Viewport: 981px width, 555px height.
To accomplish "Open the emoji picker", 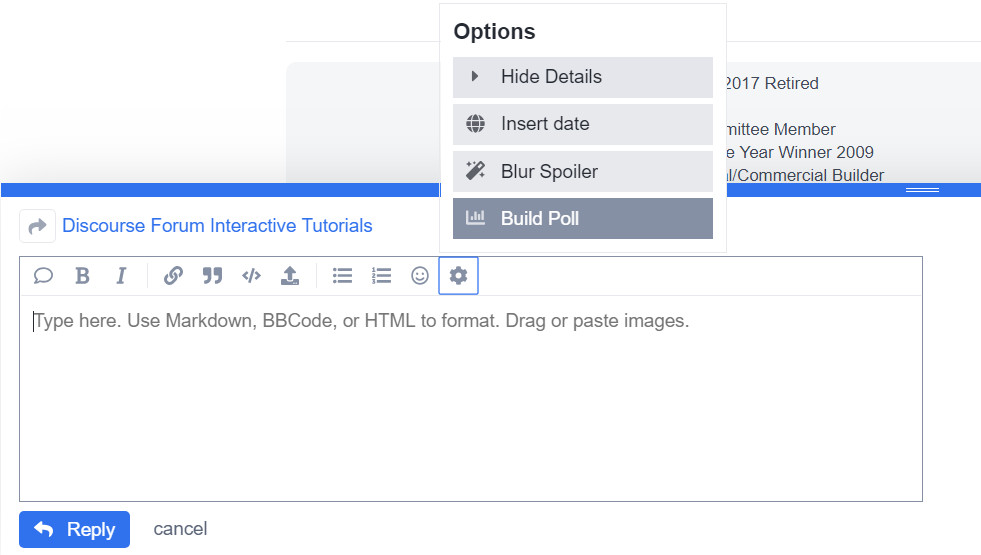I will (420, 276).
